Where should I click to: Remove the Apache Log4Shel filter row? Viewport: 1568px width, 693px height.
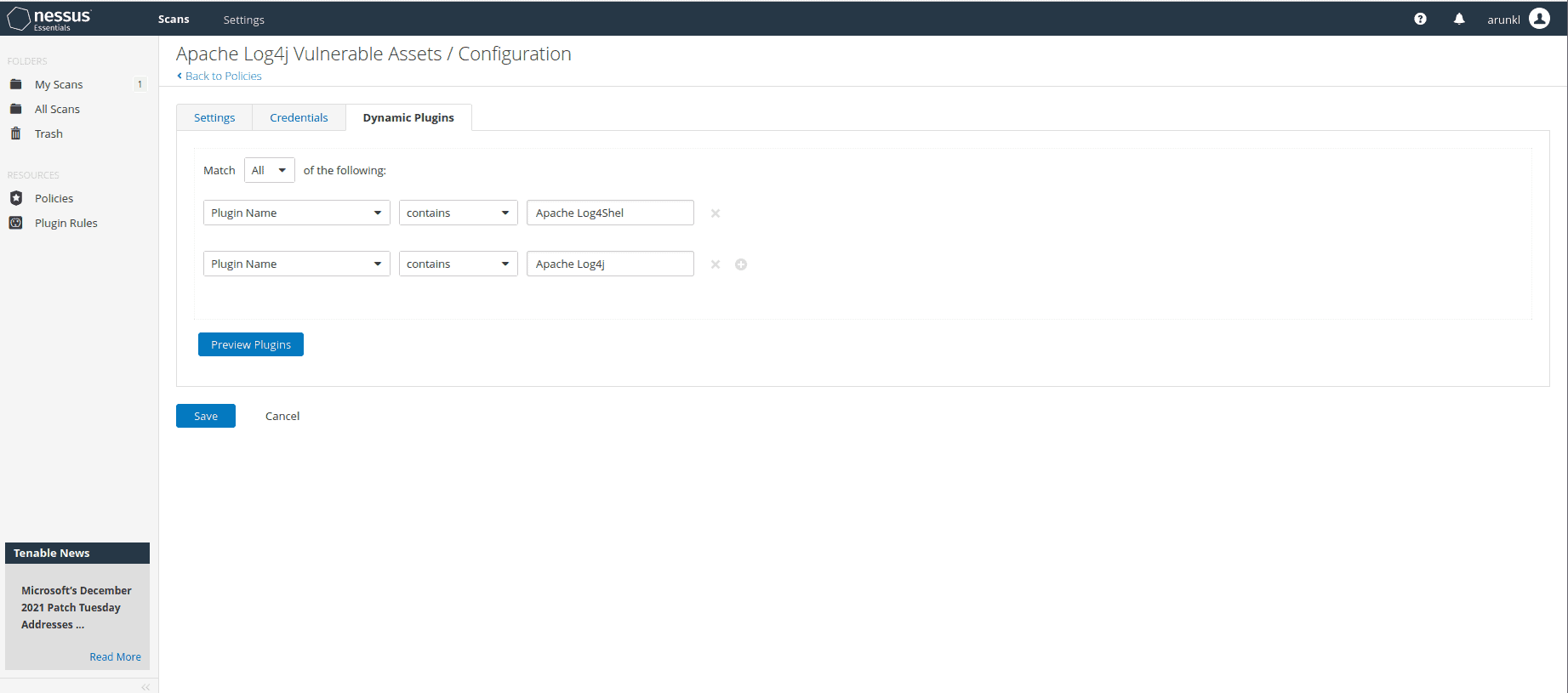716,213
